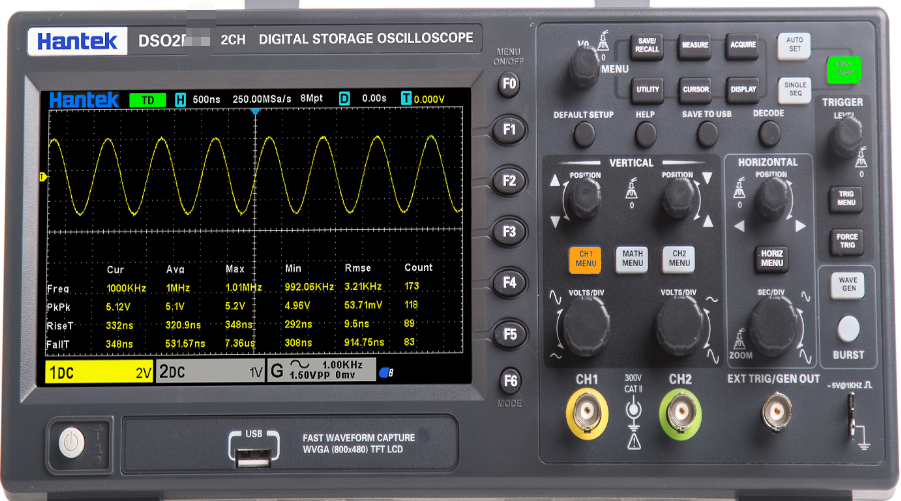Screen dimensions: 901x501
Task: Open the Utility menu
Action: pyautogui.click(x=647, y=90)
